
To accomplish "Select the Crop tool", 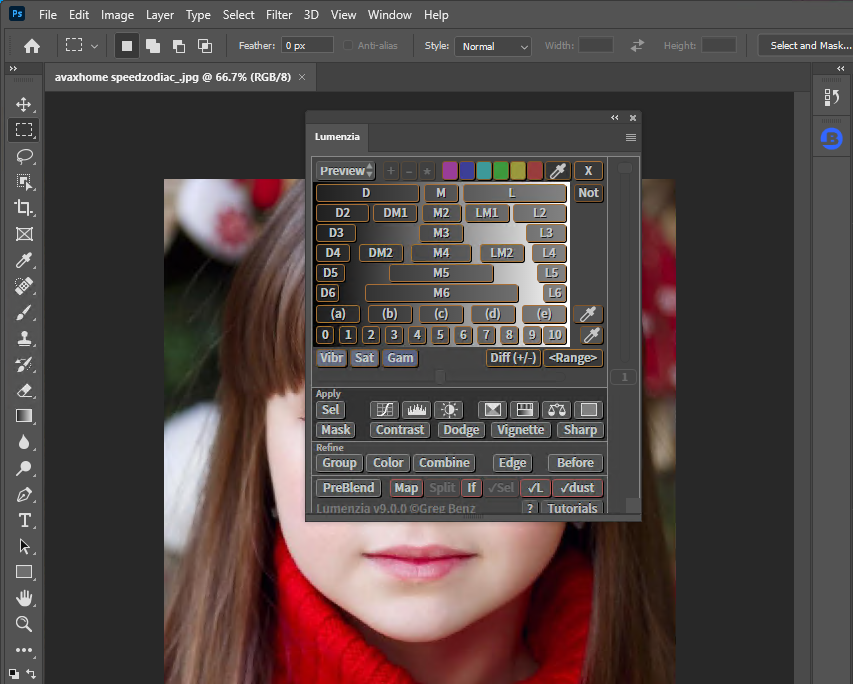I will coord(24,207).
